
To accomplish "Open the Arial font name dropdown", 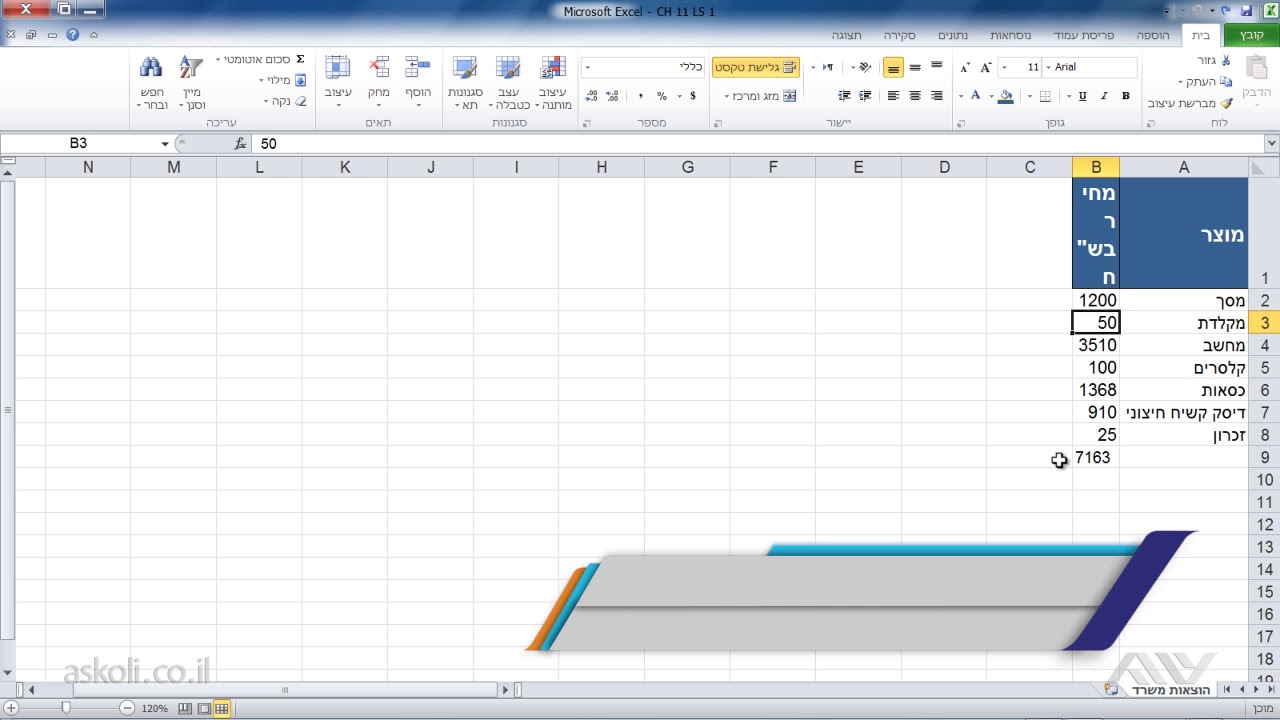I will point(1047,67).
